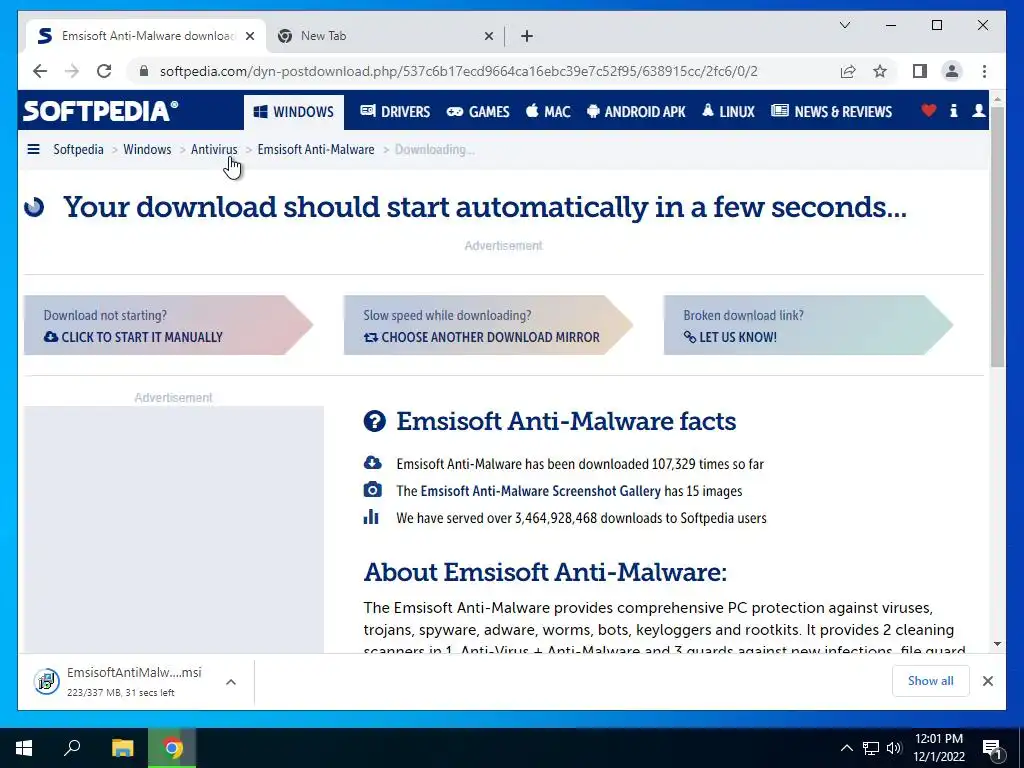
Task: Click Show all downloads button
Action: 931,681
